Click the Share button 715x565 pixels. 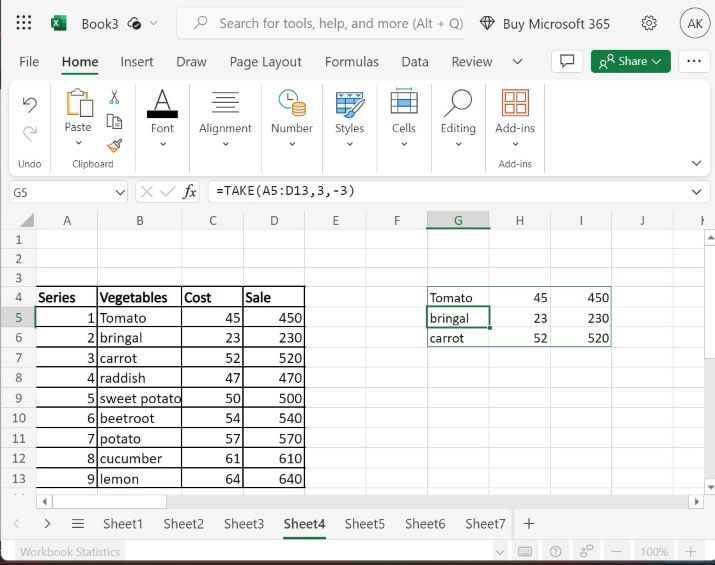point(631,61)
